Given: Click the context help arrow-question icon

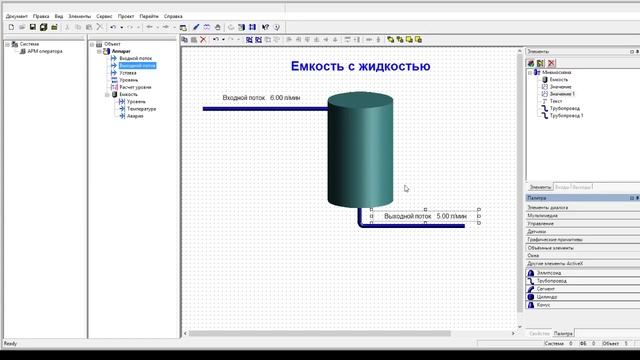Looking at the screenshot, I should 265,27.
